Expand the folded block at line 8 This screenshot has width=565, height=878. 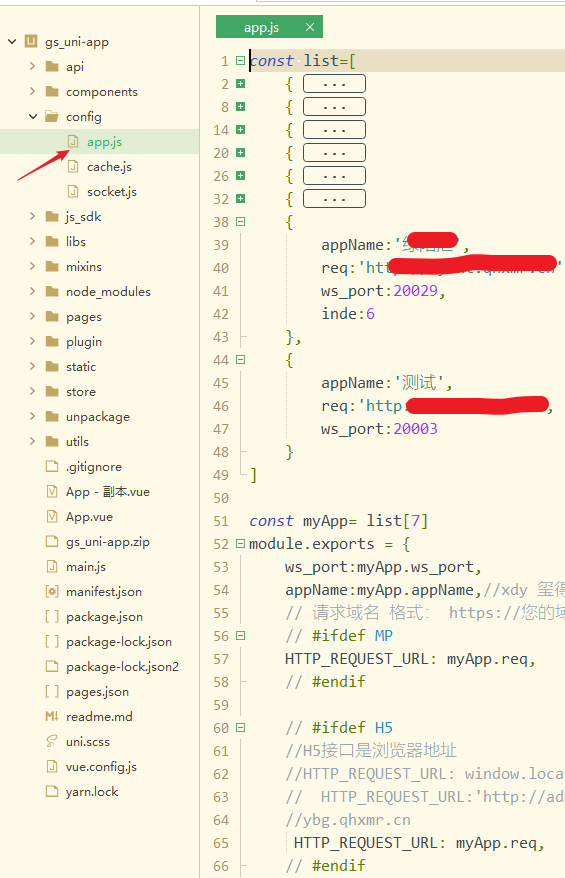(x=240, y=106)
